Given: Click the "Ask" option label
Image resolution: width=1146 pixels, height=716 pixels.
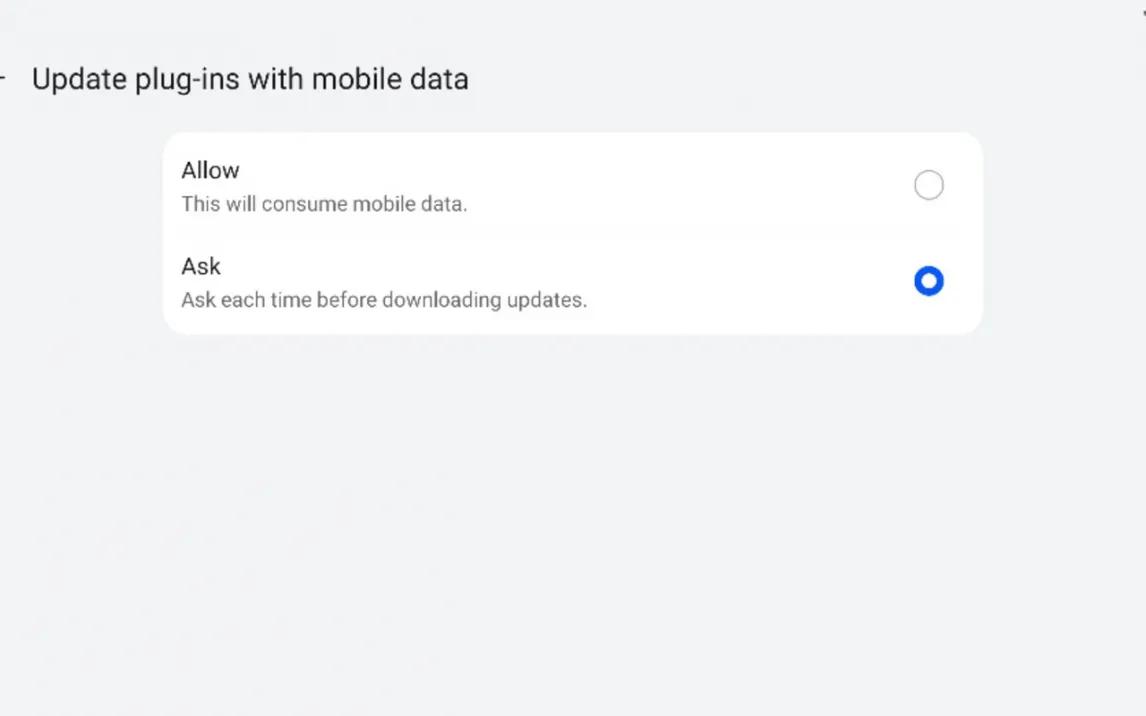Looking at the screenshot, I should (x=201, y=266).
